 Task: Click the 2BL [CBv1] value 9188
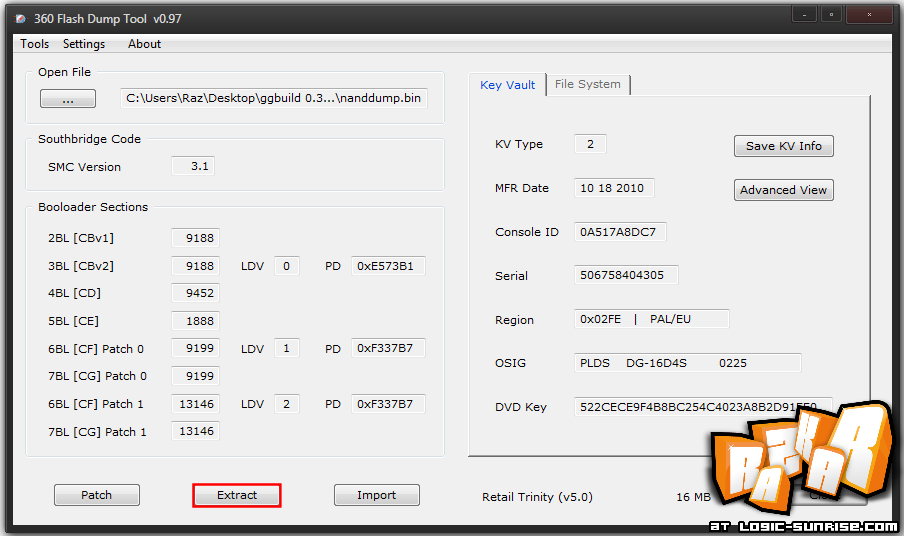[195, 238]
